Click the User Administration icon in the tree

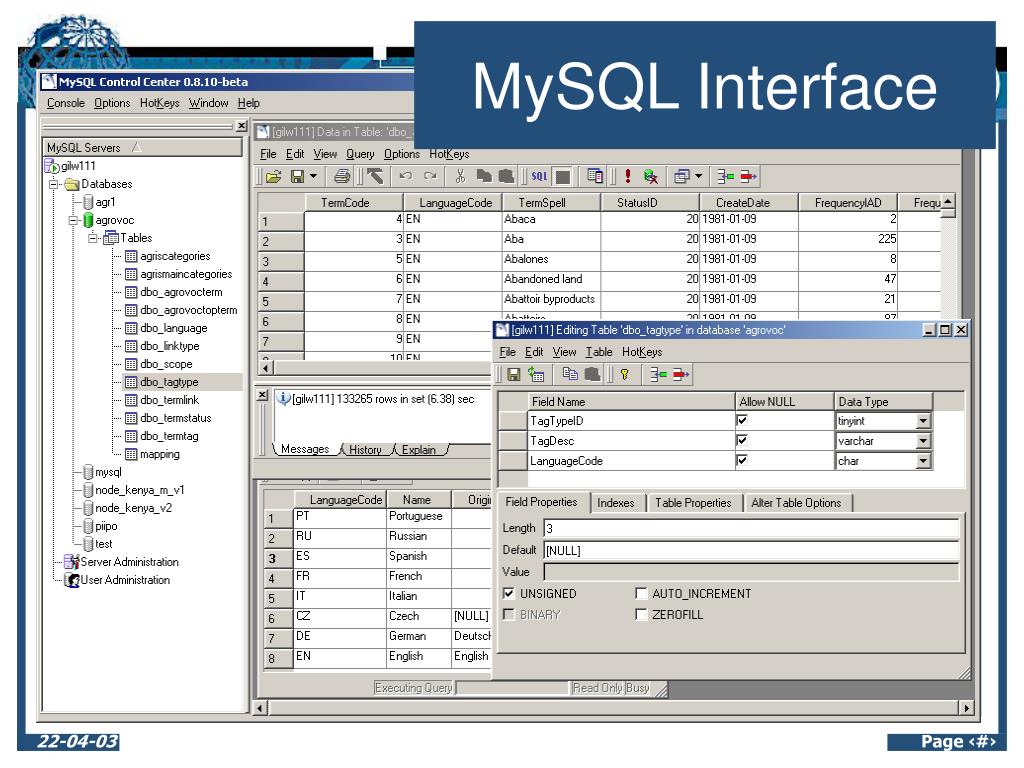tap(72, 580)
